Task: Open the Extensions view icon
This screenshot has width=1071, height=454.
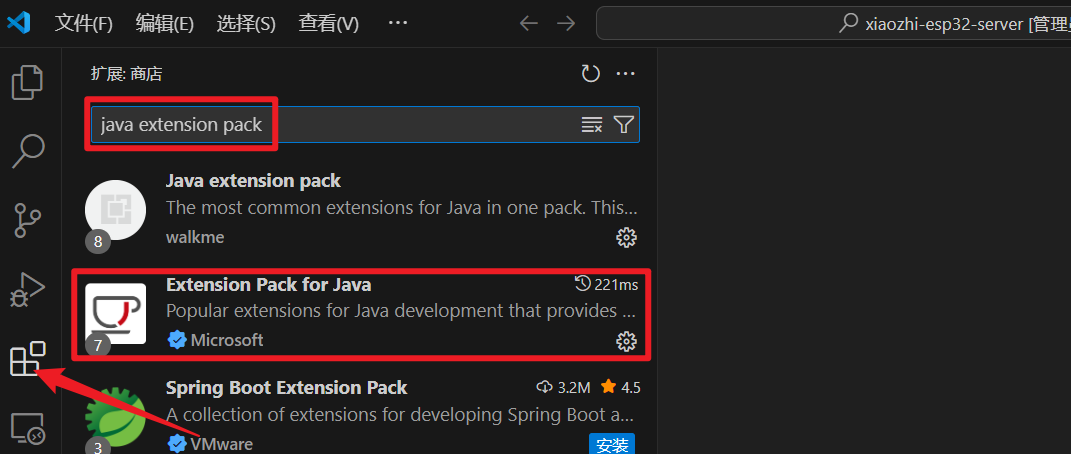Action: (28, 359)
